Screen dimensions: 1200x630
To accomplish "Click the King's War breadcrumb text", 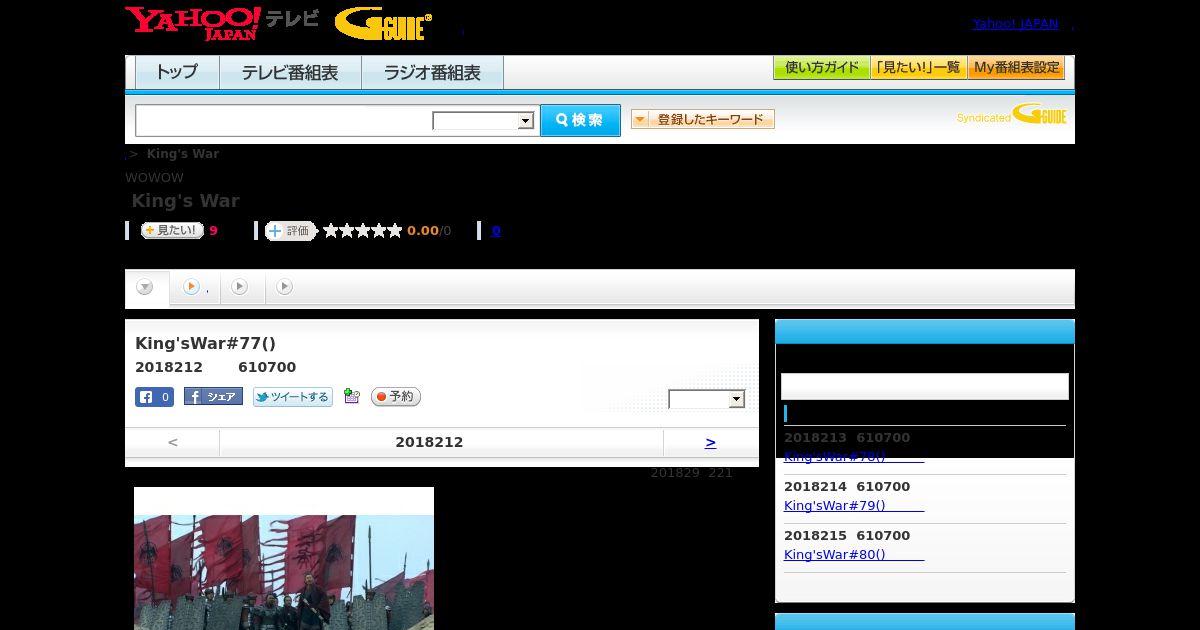I will point(183,153).
